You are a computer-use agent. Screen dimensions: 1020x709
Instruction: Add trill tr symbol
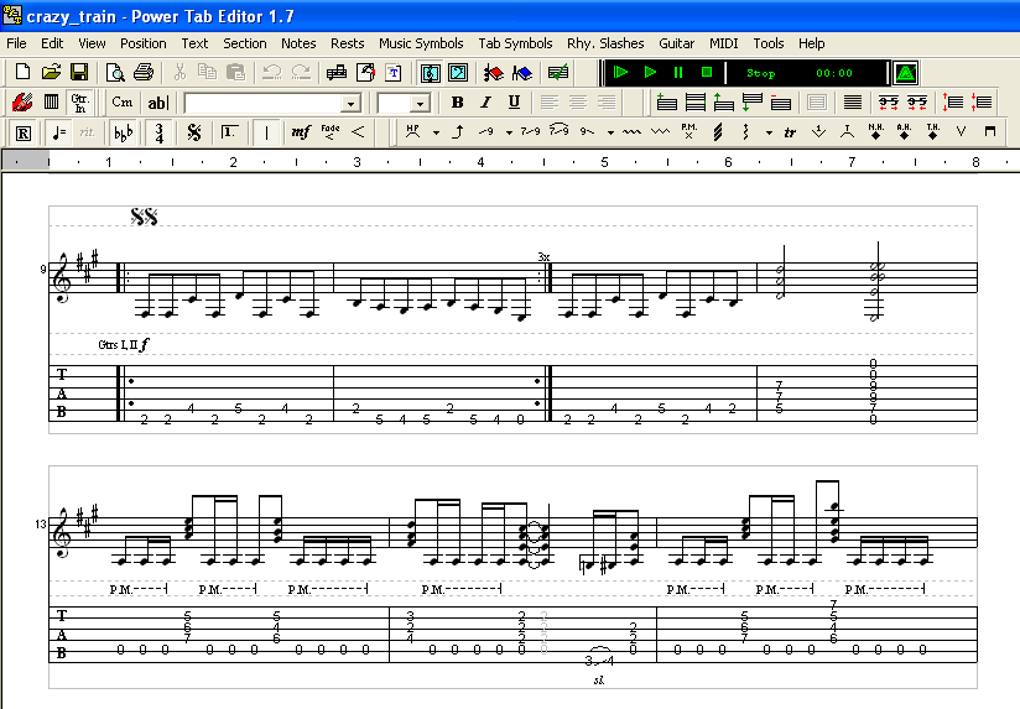(790, 132)
